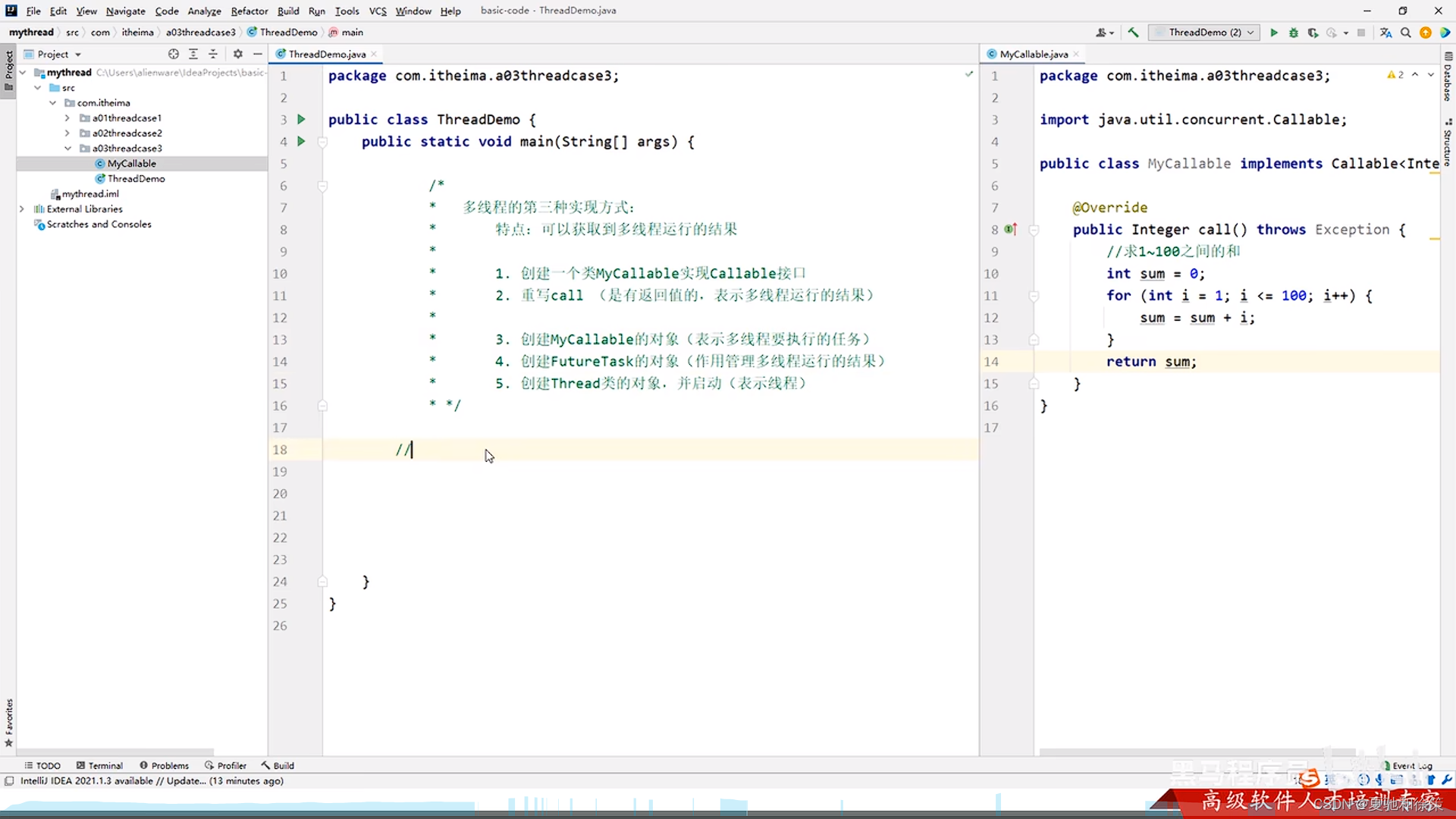Open Project panel settings gear

point(237,54)
